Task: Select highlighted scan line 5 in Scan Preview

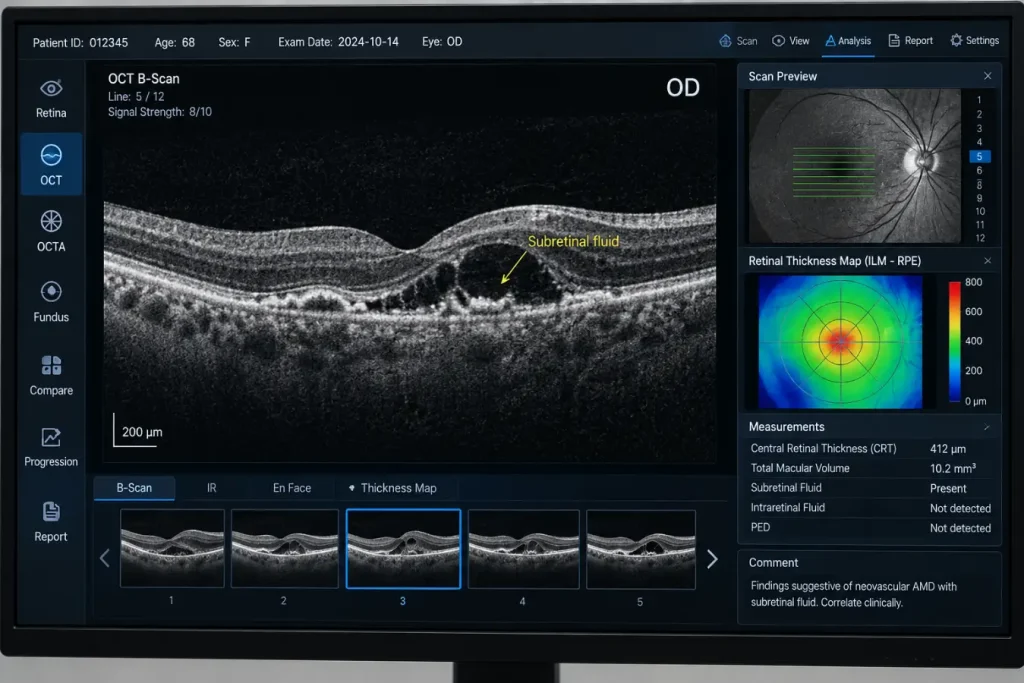Action: point(980,157)
